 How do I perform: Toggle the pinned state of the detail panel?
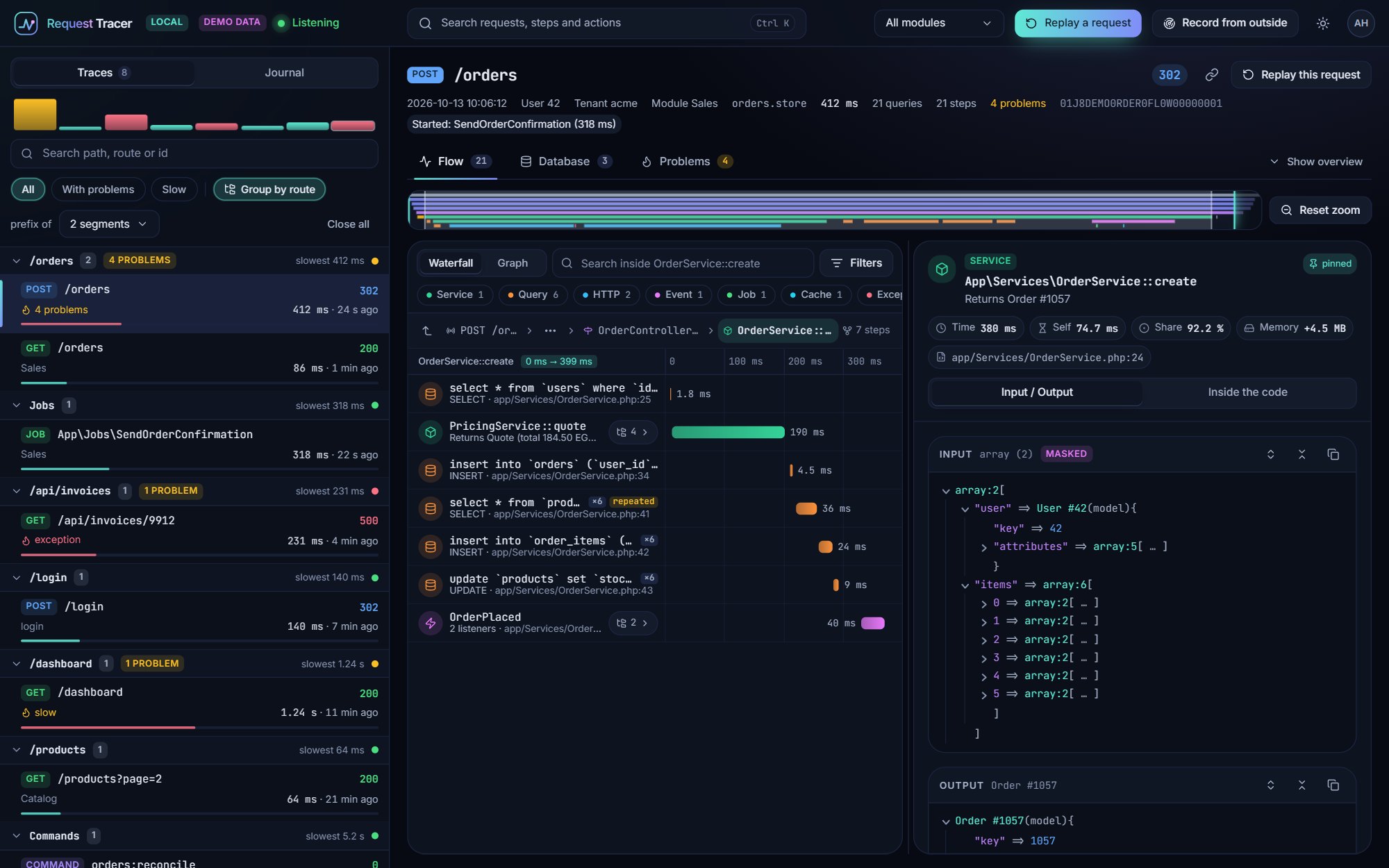pyautogui.click(x=1330, y=264)
